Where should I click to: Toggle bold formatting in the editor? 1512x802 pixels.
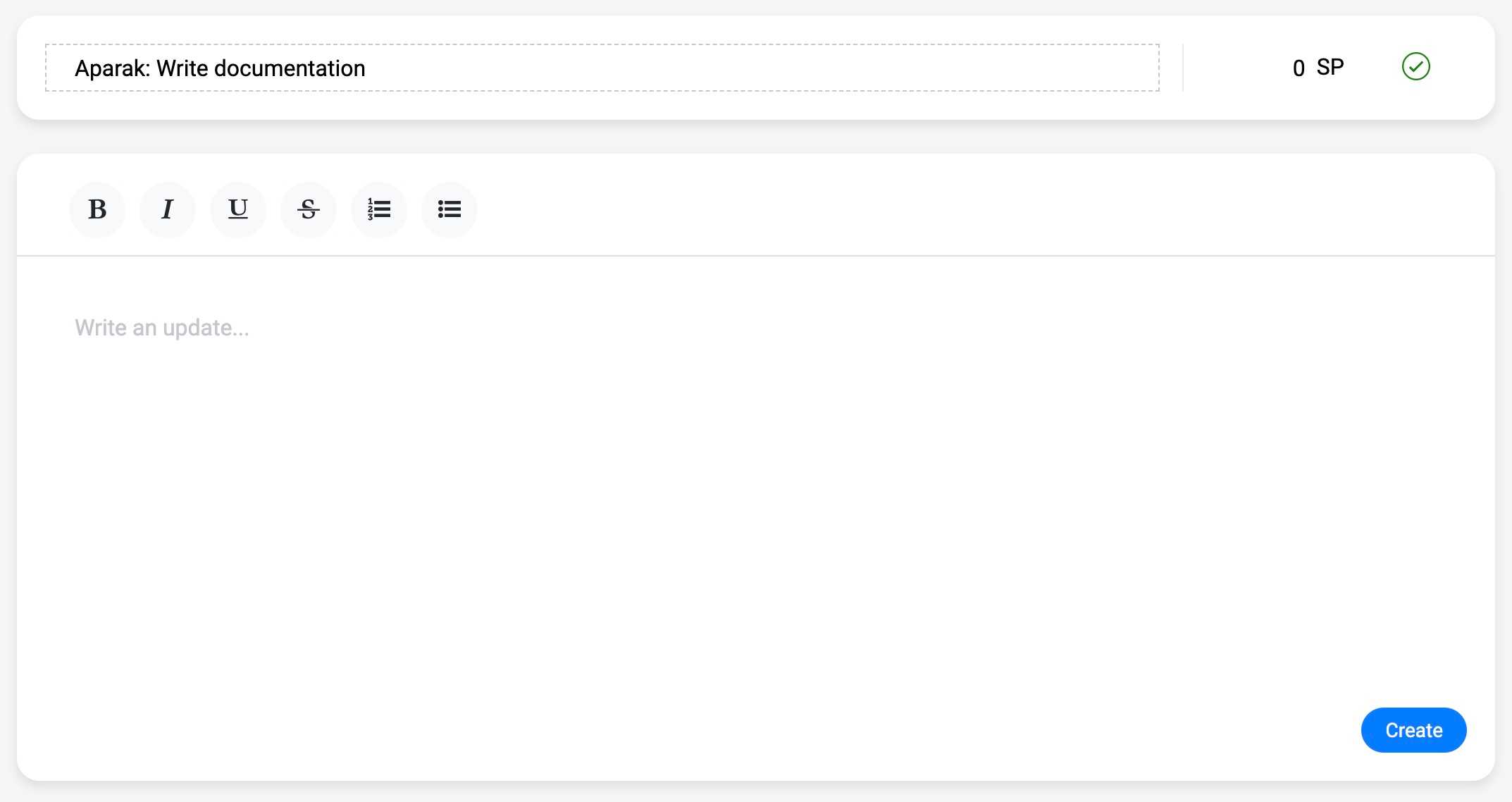point(97,209)
